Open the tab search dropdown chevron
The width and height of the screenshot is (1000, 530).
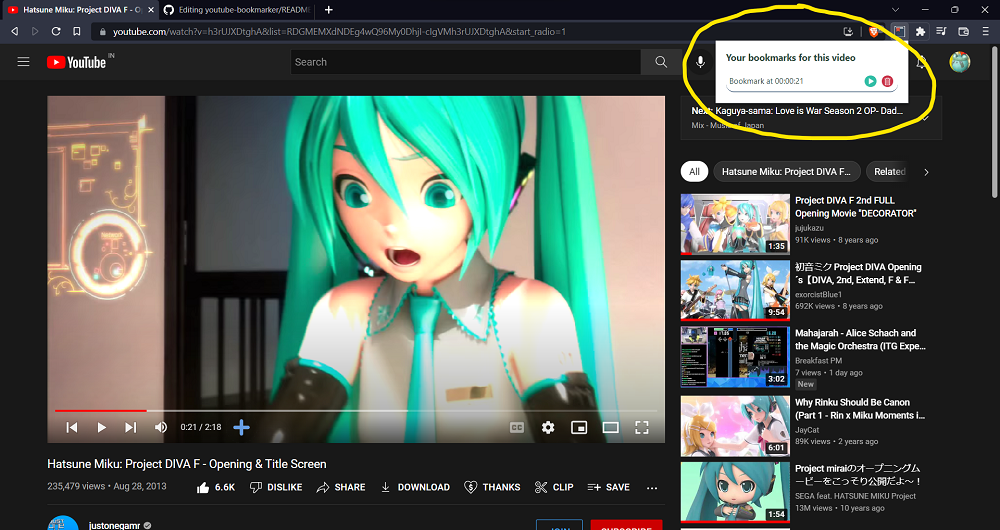[895, 10]
